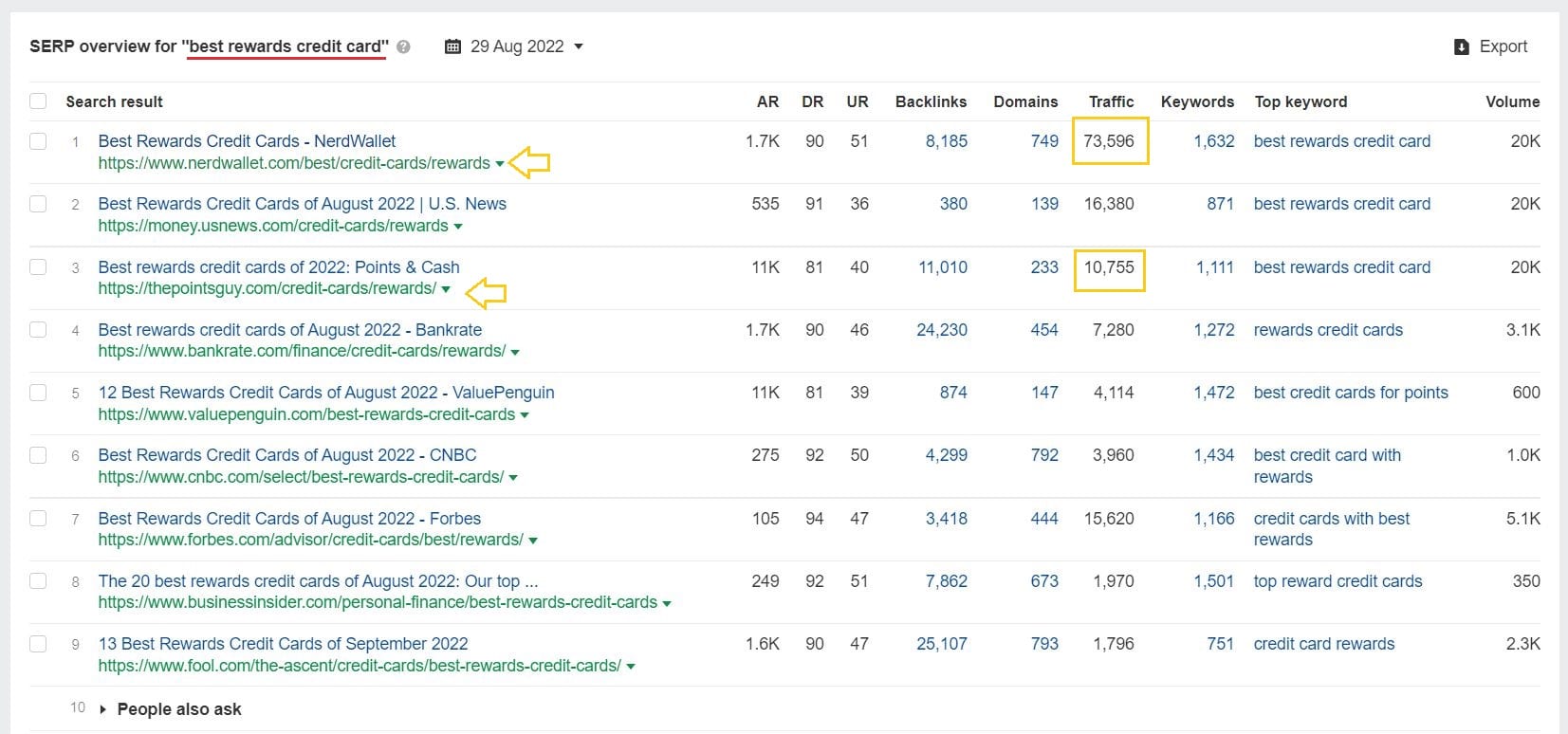1568x734 pixels.
Task: Click the Export button
Action: [1491, 46]
